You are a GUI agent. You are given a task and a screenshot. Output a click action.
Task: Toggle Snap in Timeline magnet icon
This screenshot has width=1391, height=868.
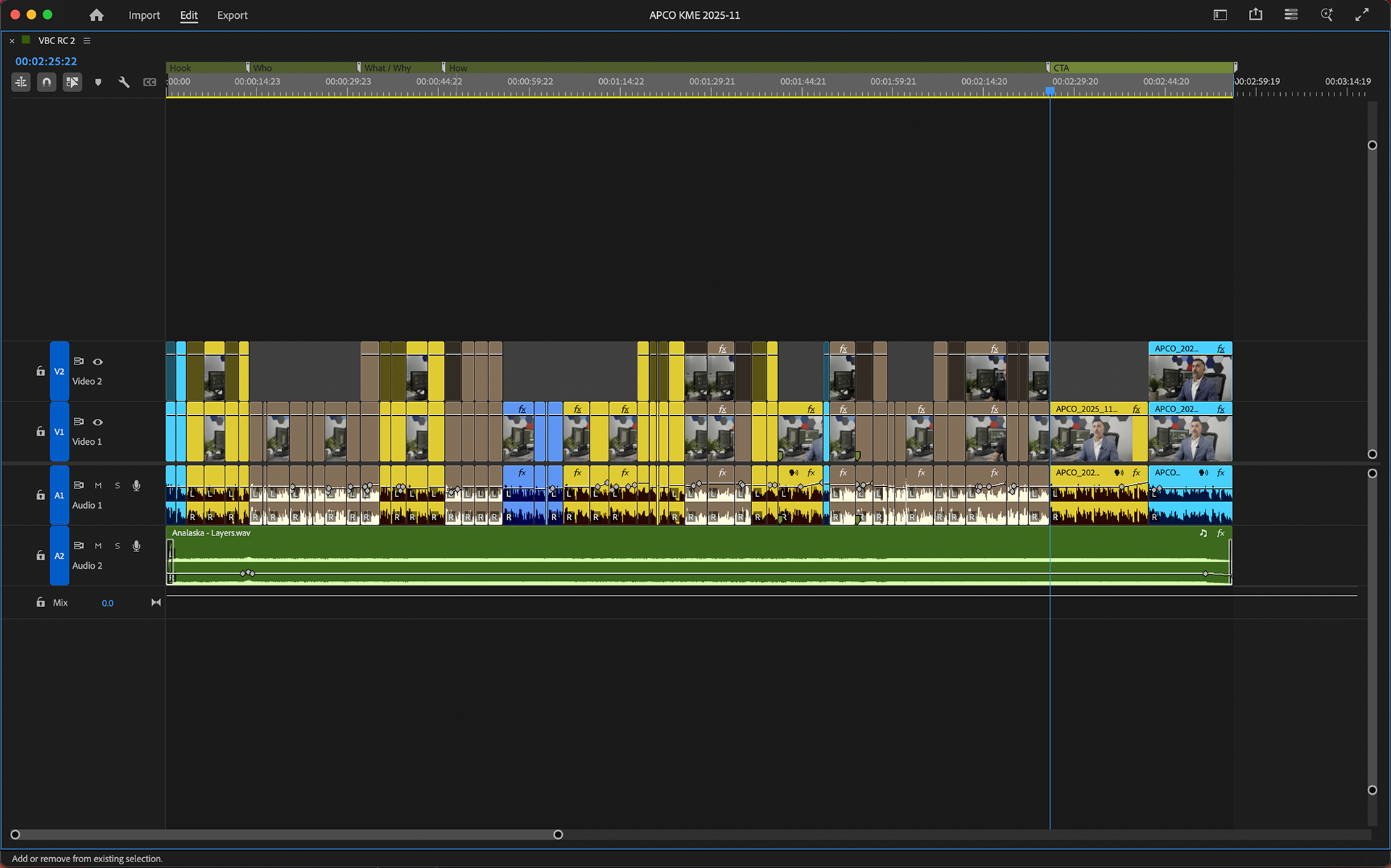pyautogui.click(x=46, y=83)
